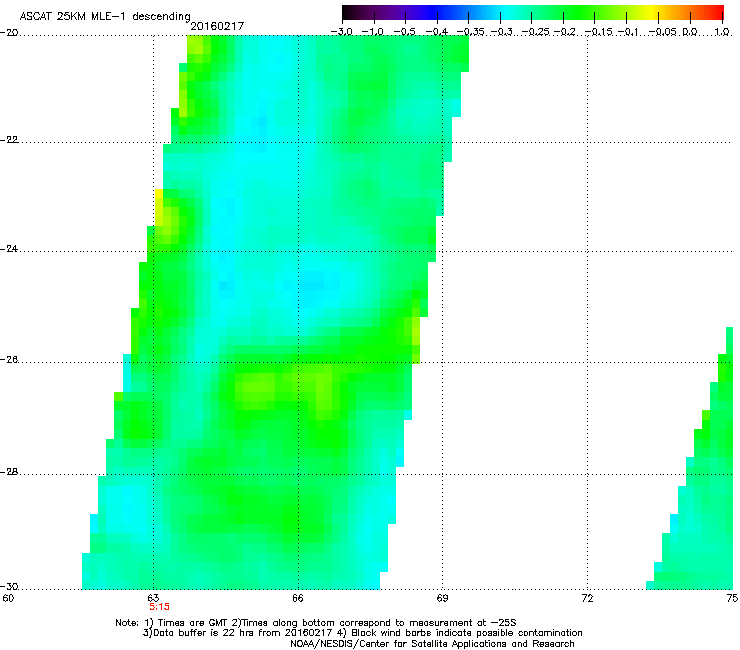
Task: Click the NOAA/NESDIS credit line
Action: tap(432, 644)
